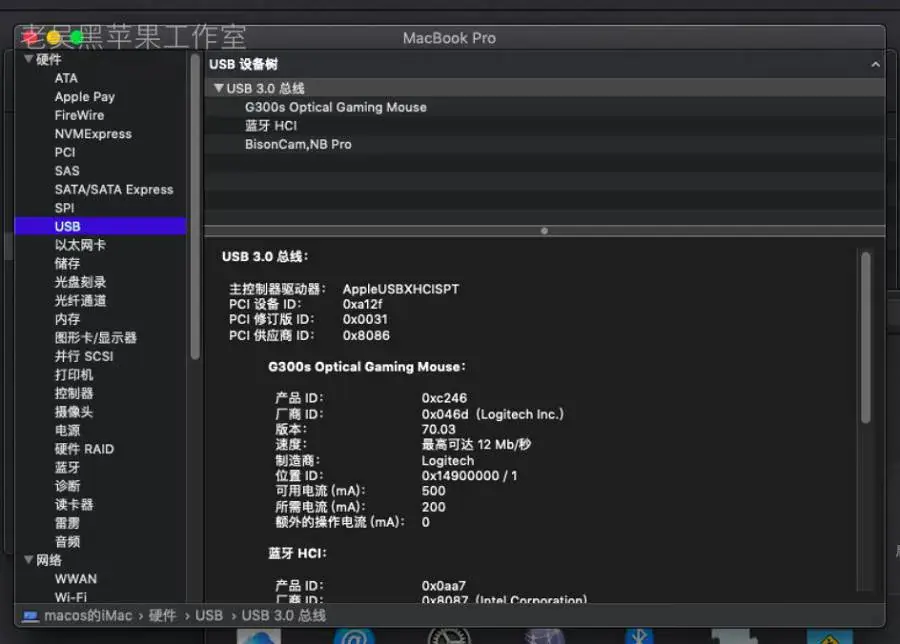Select 光盘刻录 in the sidebar
This screenshot has height=644, width=900.
coord(80,282)
